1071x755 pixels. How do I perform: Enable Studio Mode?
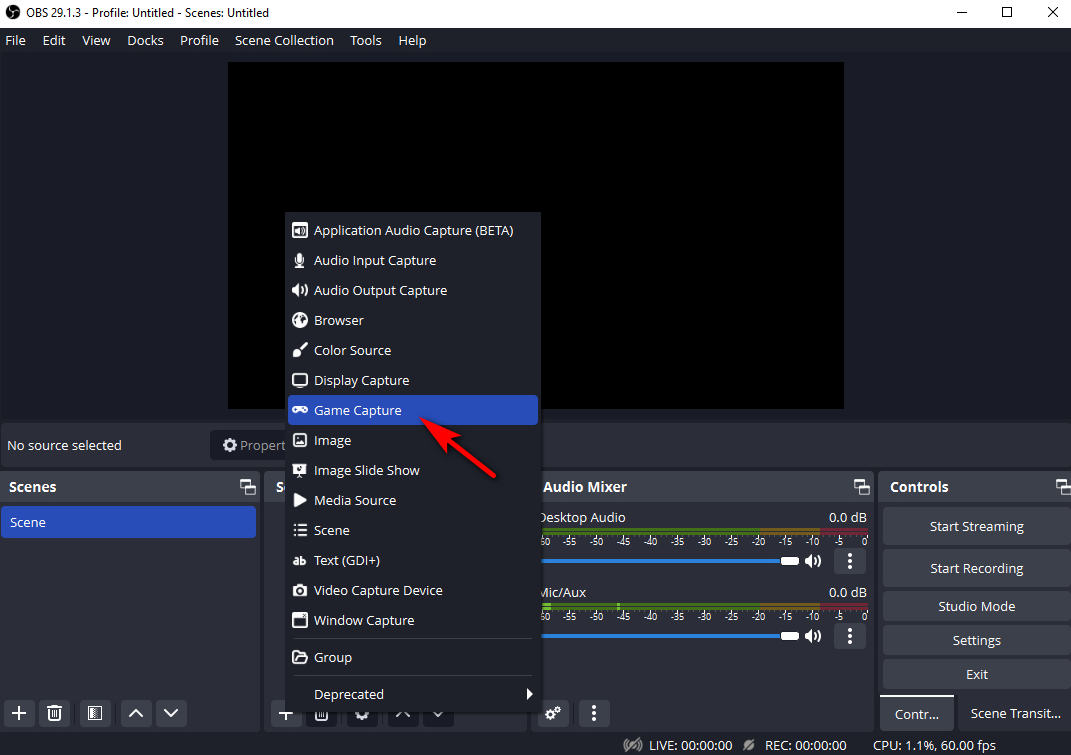(x=977, y=606)
